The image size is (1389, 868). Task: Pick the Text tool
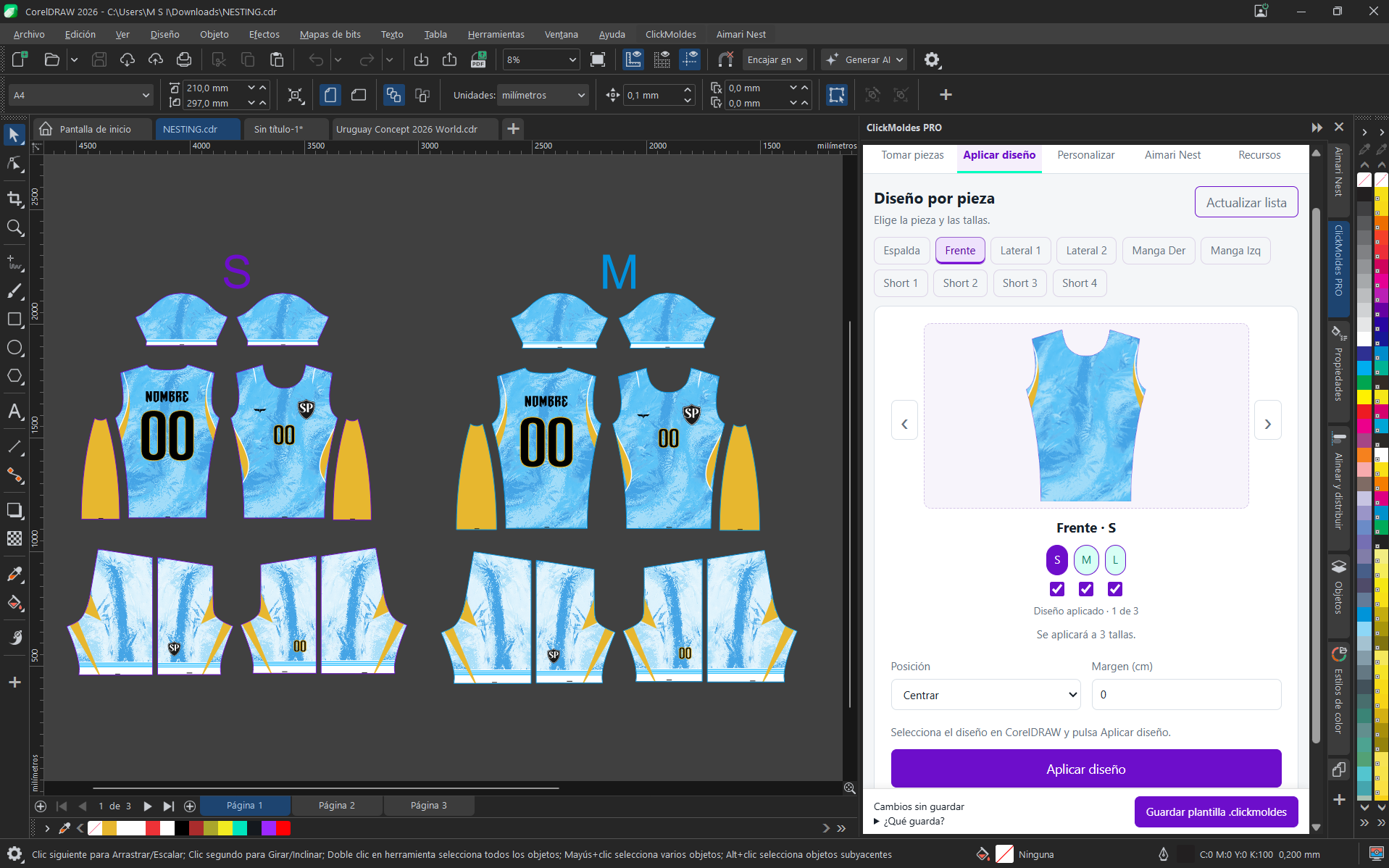(x=14, y=412)
